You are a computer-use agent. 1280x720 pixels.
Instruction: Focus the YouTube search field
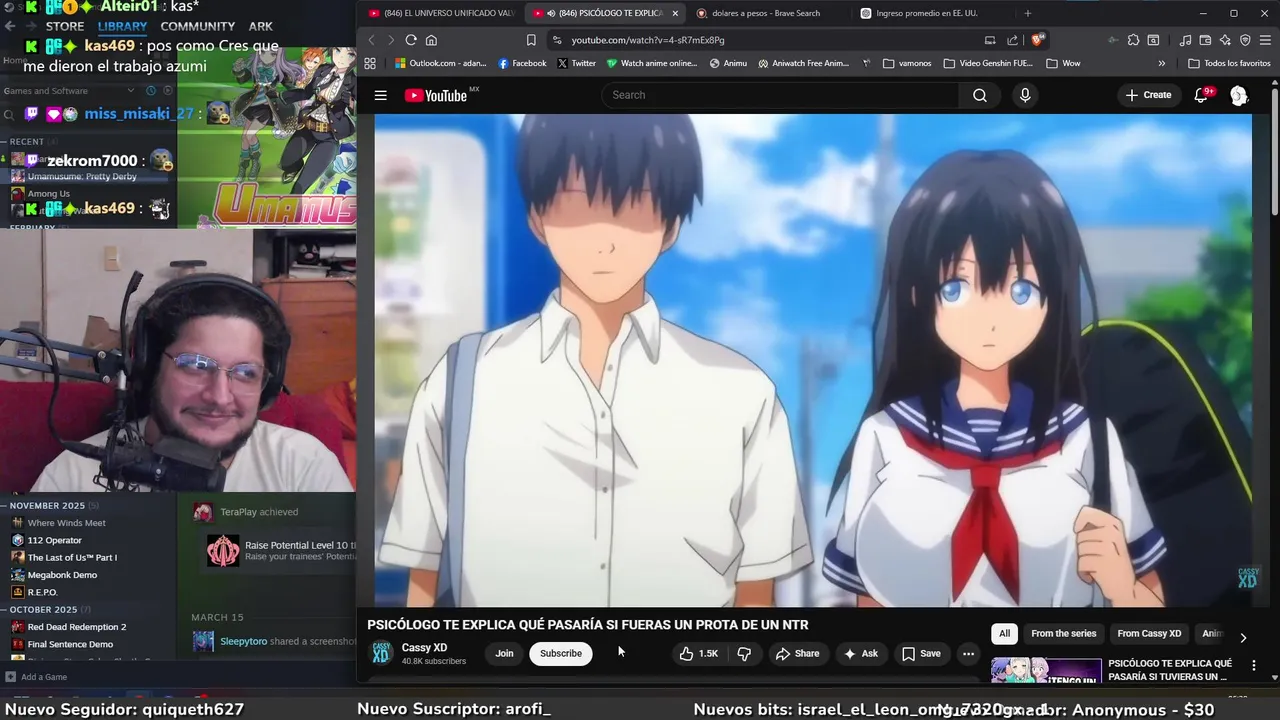tap(780, 95)
